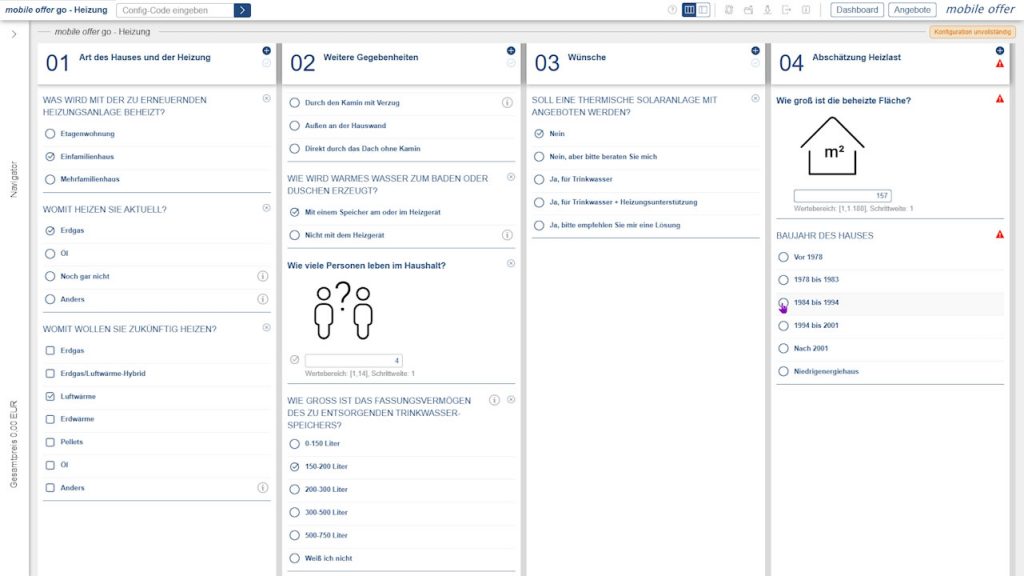Screen dimensions: 1024x576
Task: Choose 'Nach 2001' as Baujahr des Hauses
Action: tap(783, 346)
